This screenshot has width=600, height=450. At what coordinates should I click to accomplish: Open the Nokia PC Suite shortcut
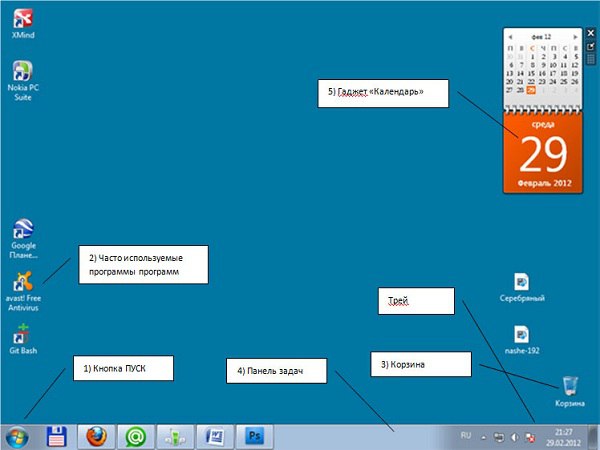23,81
